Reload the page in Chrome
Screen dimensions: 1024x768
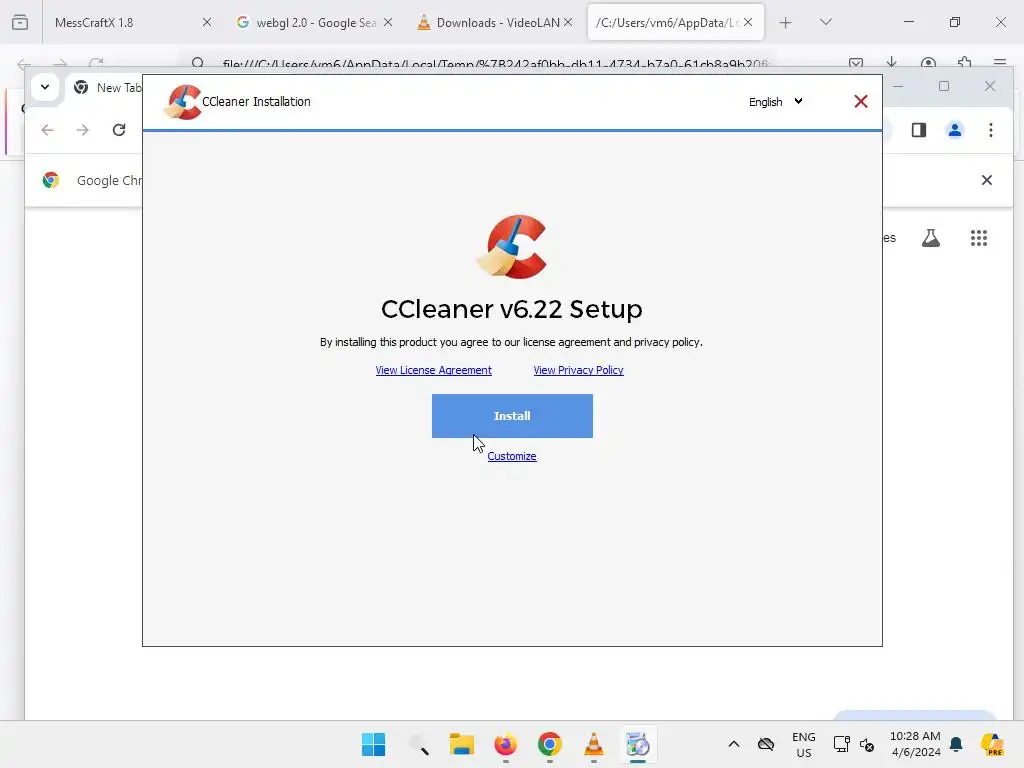(x=119, y=130)
